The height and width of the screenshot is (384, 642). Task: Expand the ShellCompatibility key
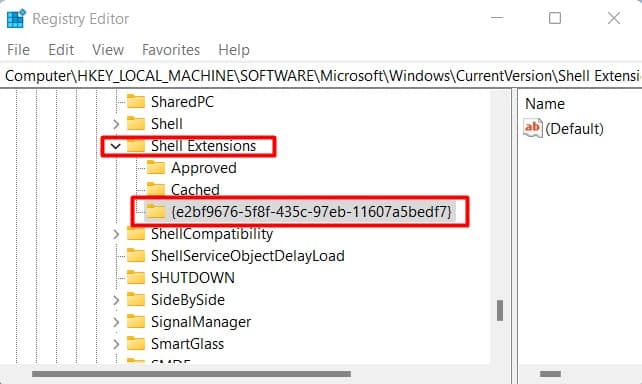116,234
